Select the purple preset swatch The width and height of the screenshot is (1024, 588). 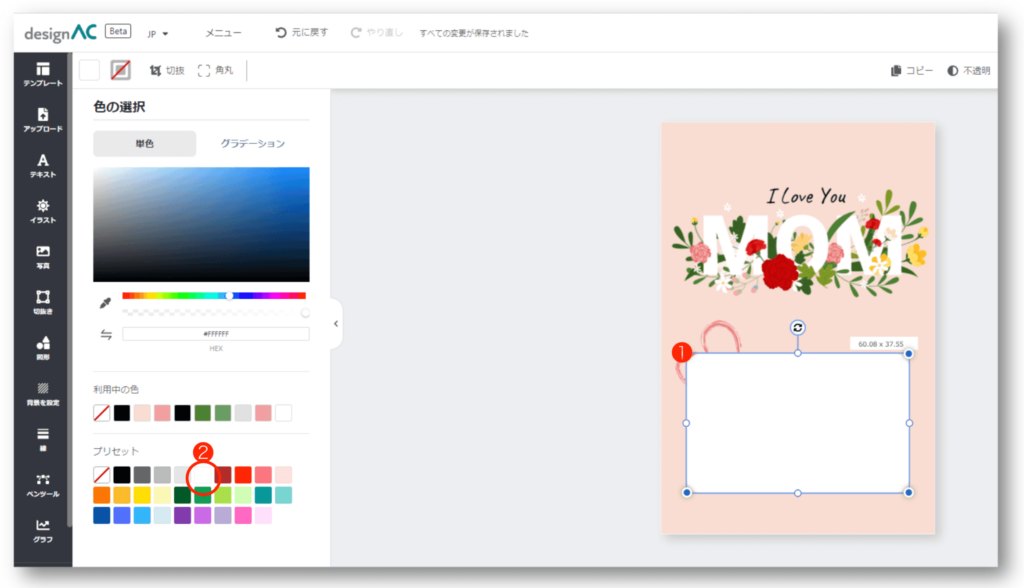click(x=182, y=515)
